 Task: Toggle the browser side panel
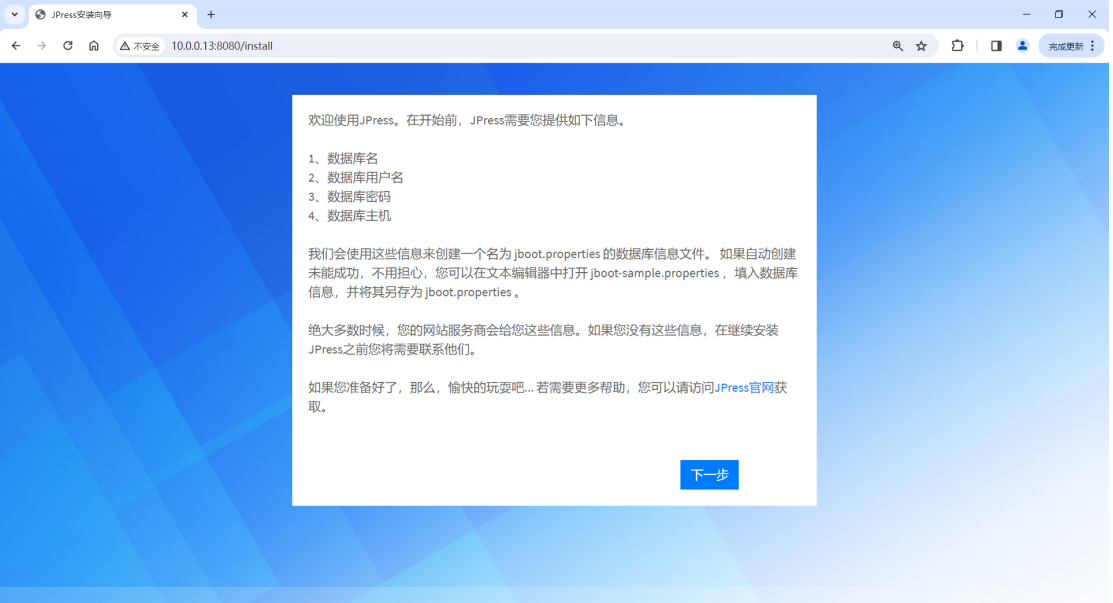[x=997, y=46]
